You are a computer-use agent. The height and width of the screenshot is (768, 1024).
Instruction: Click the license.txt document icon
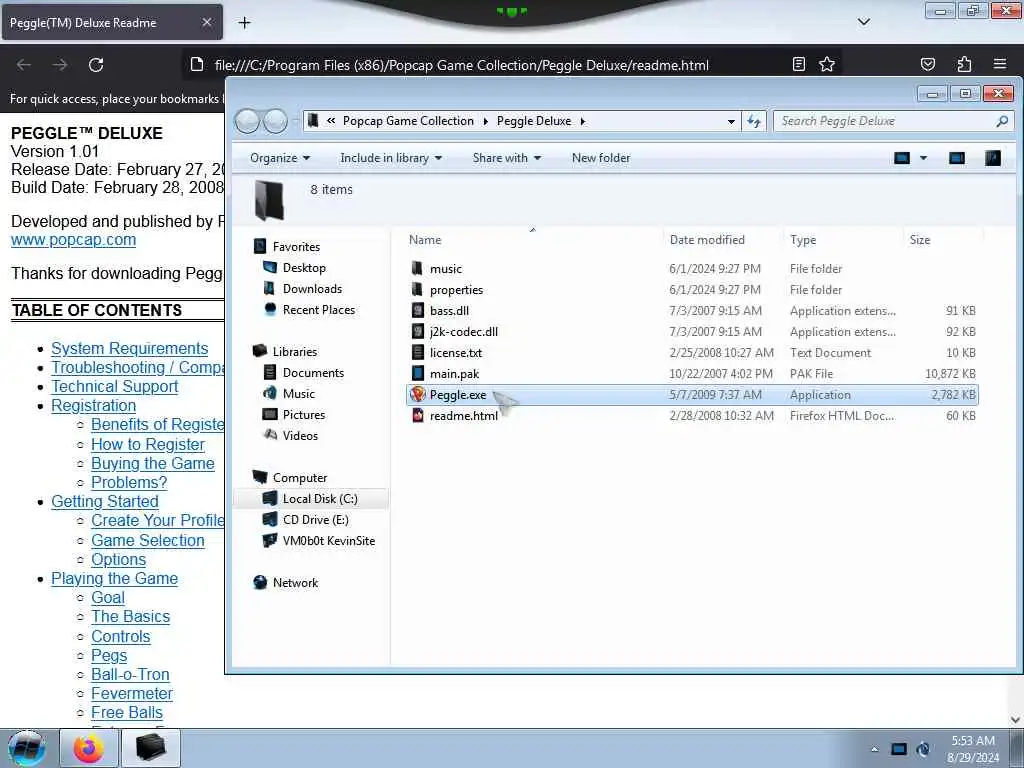[418, 353]
